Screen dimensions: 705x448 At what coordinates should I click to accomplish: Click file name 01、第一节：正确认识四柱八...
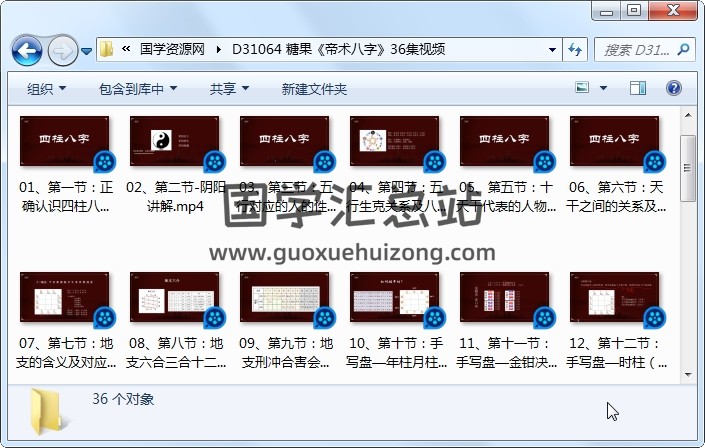point(66,197)
